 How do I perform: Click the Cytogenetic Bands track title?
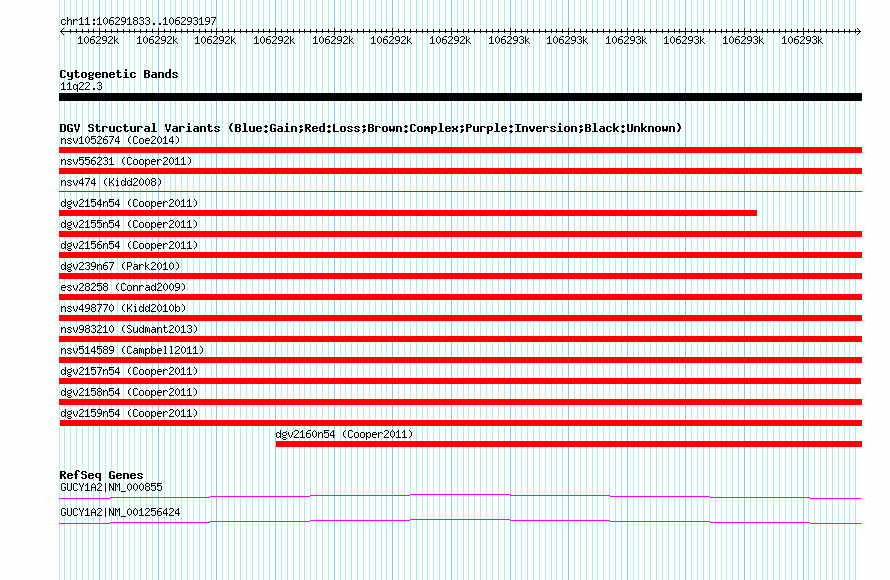pos(119,74)
